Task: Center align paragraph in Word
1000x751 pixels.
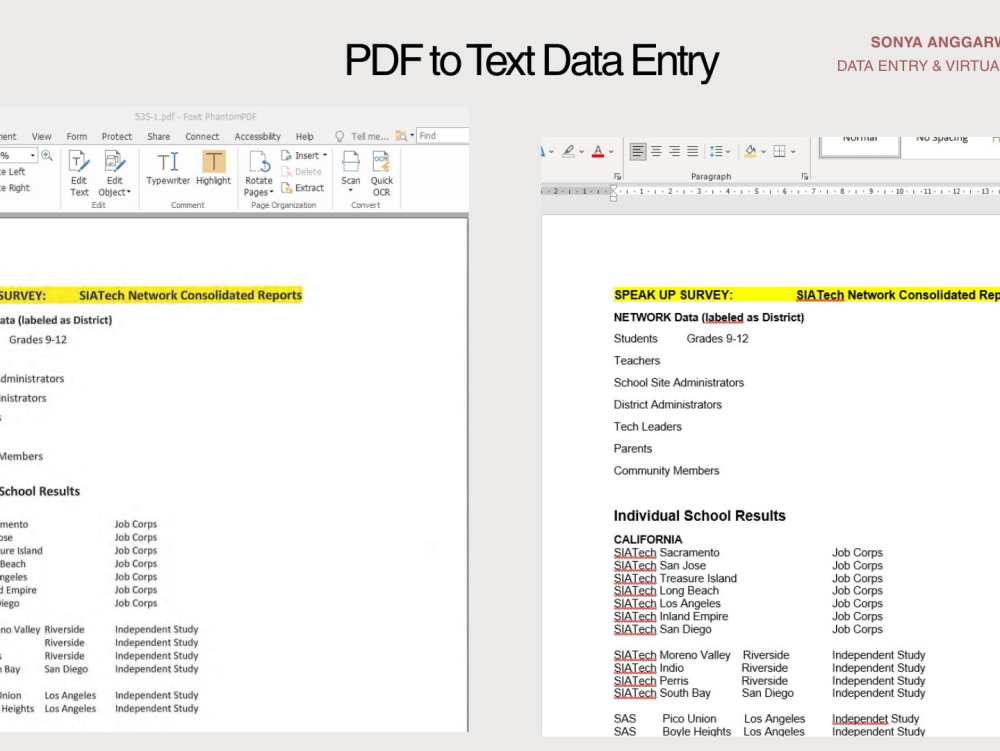Action: [x=656, y=152]
